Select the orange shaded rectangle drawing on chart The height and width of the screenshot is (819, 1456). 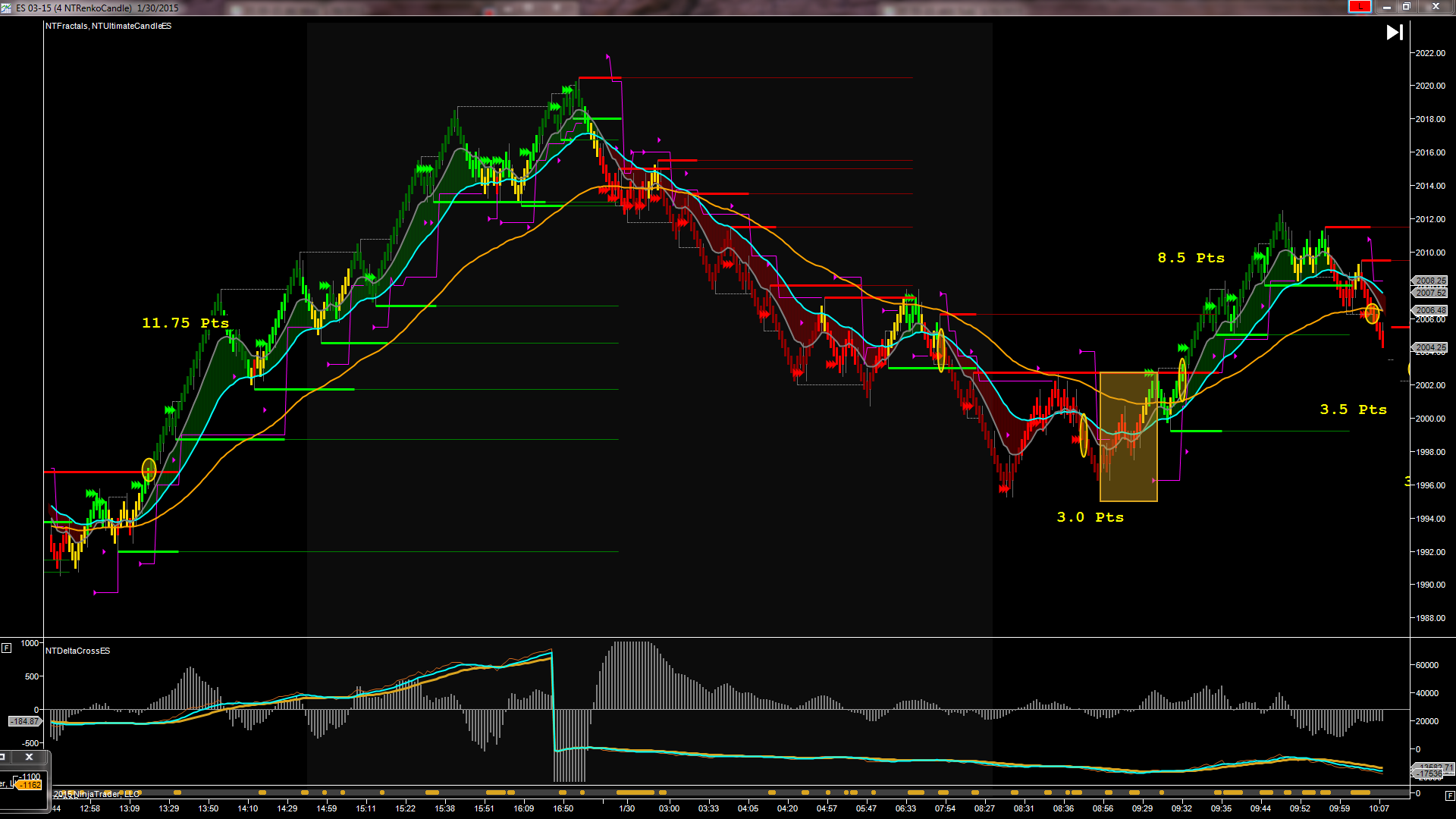pyautogui.click(x=1128, y=437)
